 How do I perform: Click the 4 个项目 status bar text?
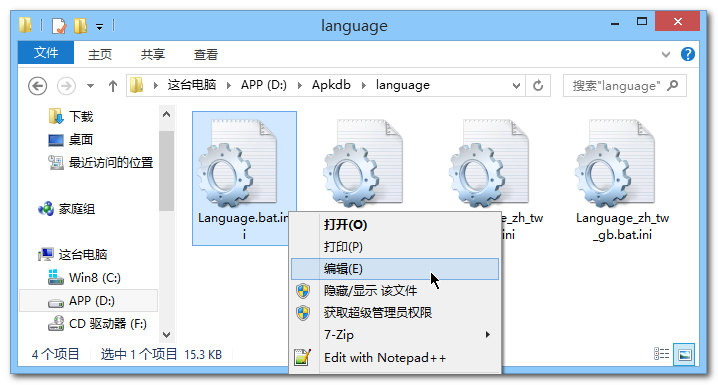[55, 354]
